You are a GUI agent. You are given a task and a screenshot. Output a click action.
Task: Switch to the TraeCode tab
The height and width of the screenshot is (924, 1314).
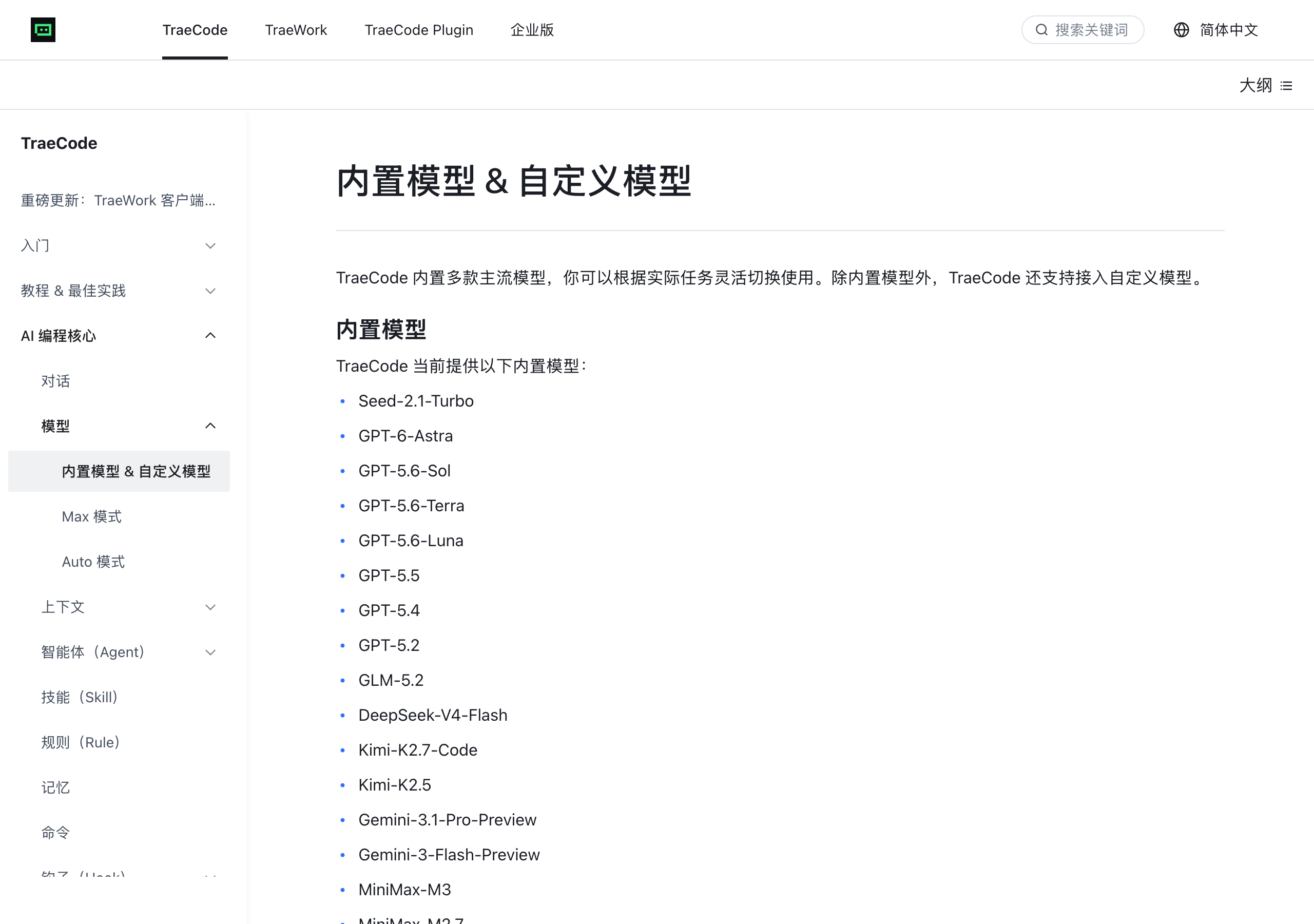click(x=195, y=30)
